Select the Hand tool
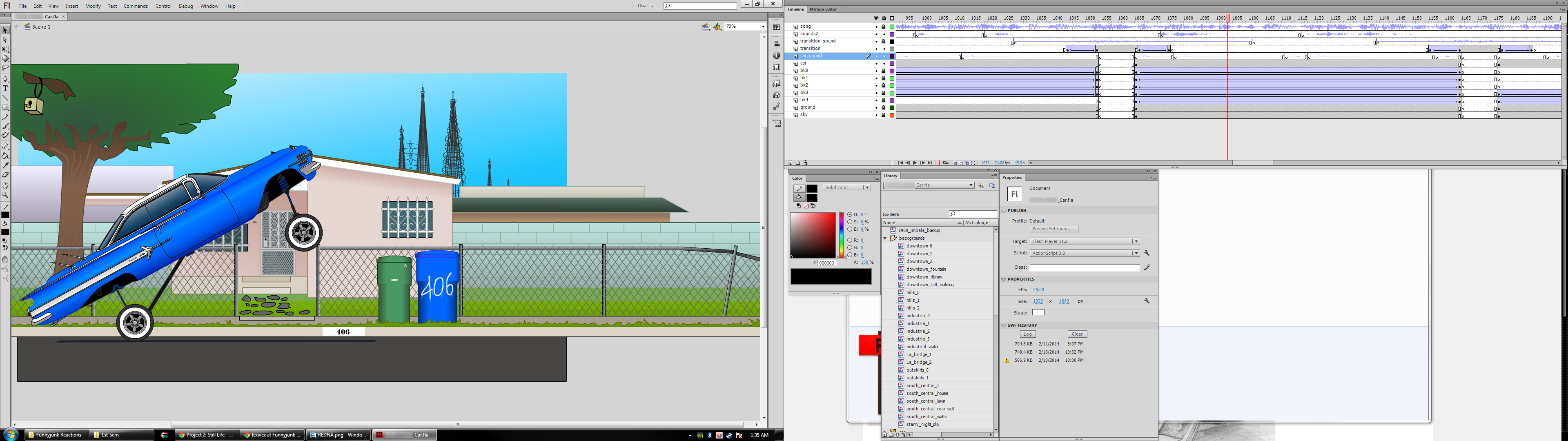1568x441 pixels. point(5,185)
